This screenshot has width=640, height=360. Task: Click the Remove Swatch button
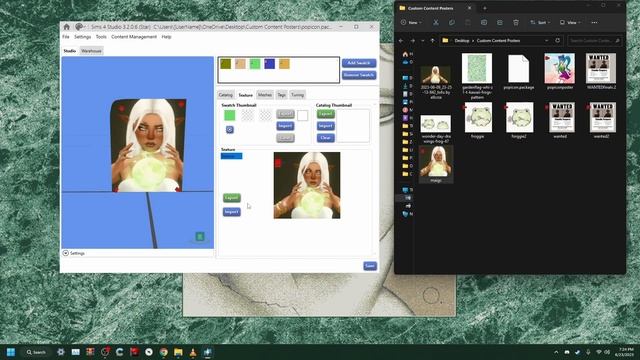(x=359, y=75)
